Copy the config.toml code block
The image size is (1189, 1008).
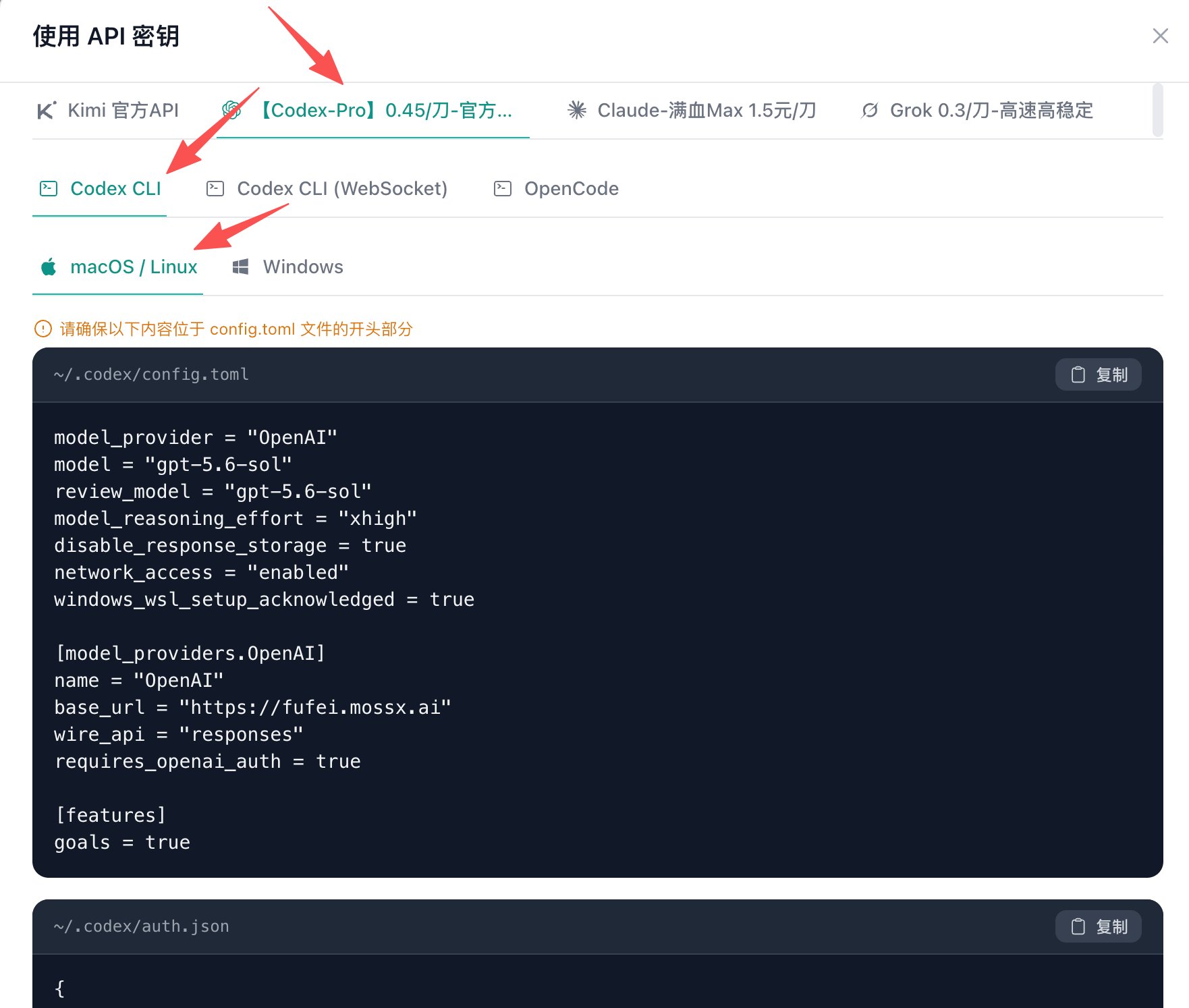(1099, 374)
